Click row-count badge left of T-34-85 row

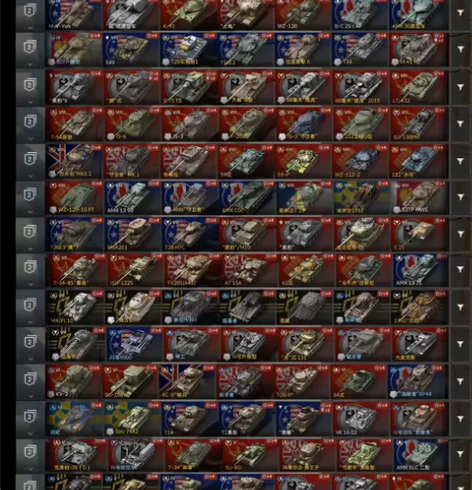tap(30, 267)
